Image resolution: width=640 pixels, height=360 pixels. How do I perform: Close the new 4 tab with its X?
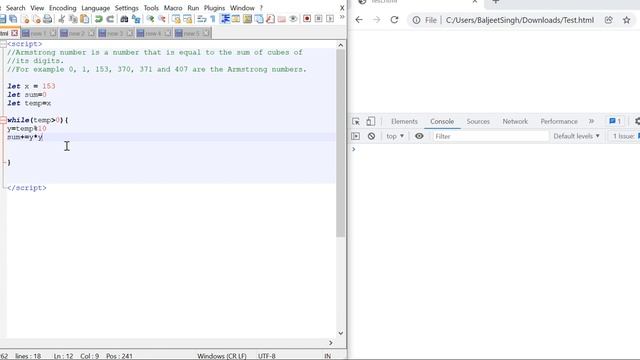coord(168,33)
